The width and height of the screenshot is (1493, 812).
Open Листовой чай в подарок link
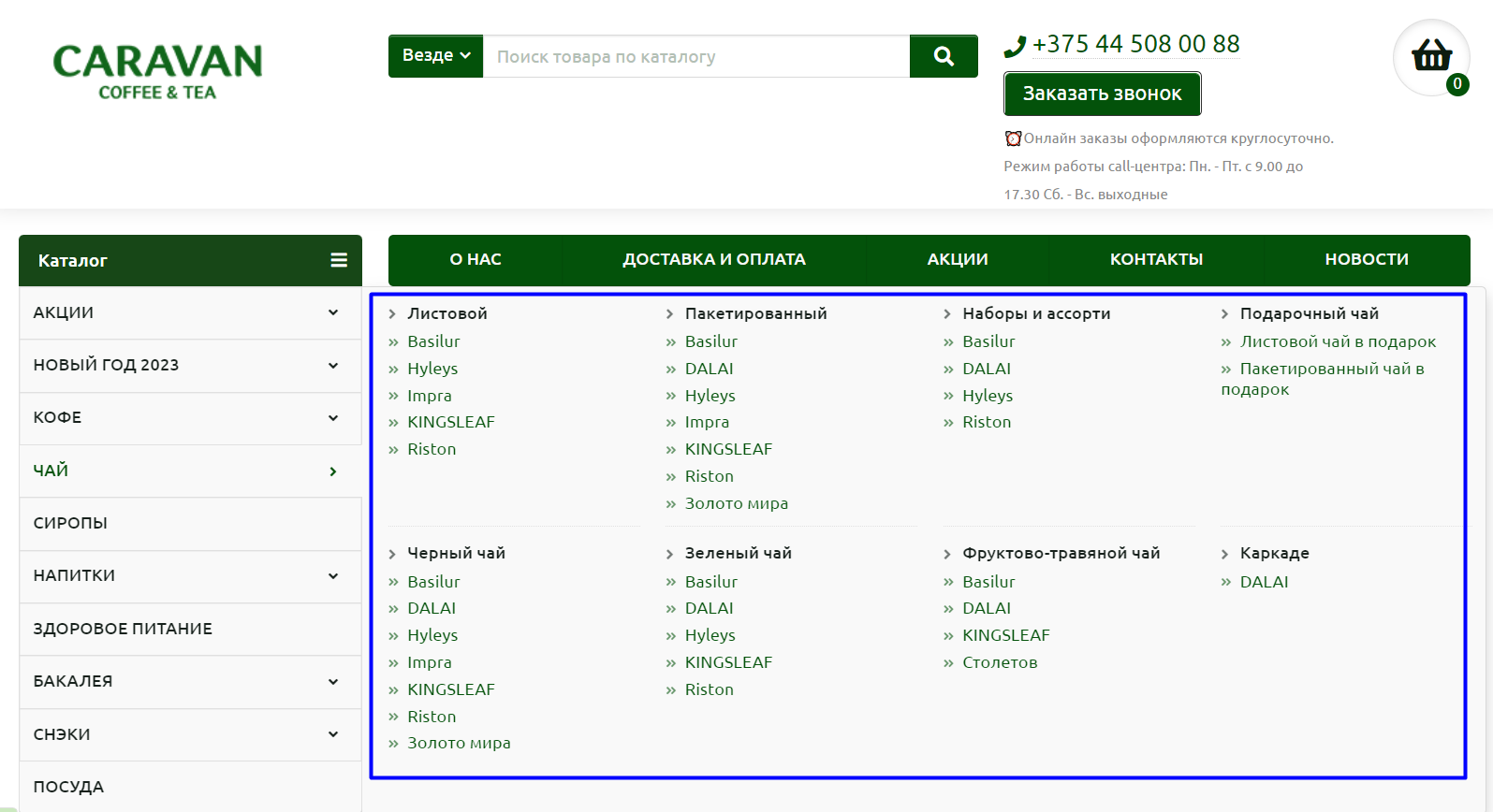point(1339,341)
